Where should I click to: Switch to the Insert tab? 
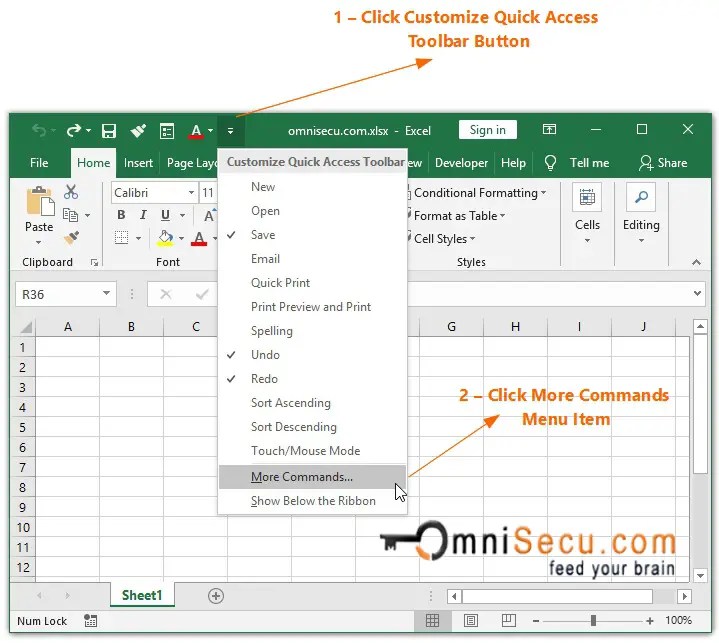pos(138,163)
